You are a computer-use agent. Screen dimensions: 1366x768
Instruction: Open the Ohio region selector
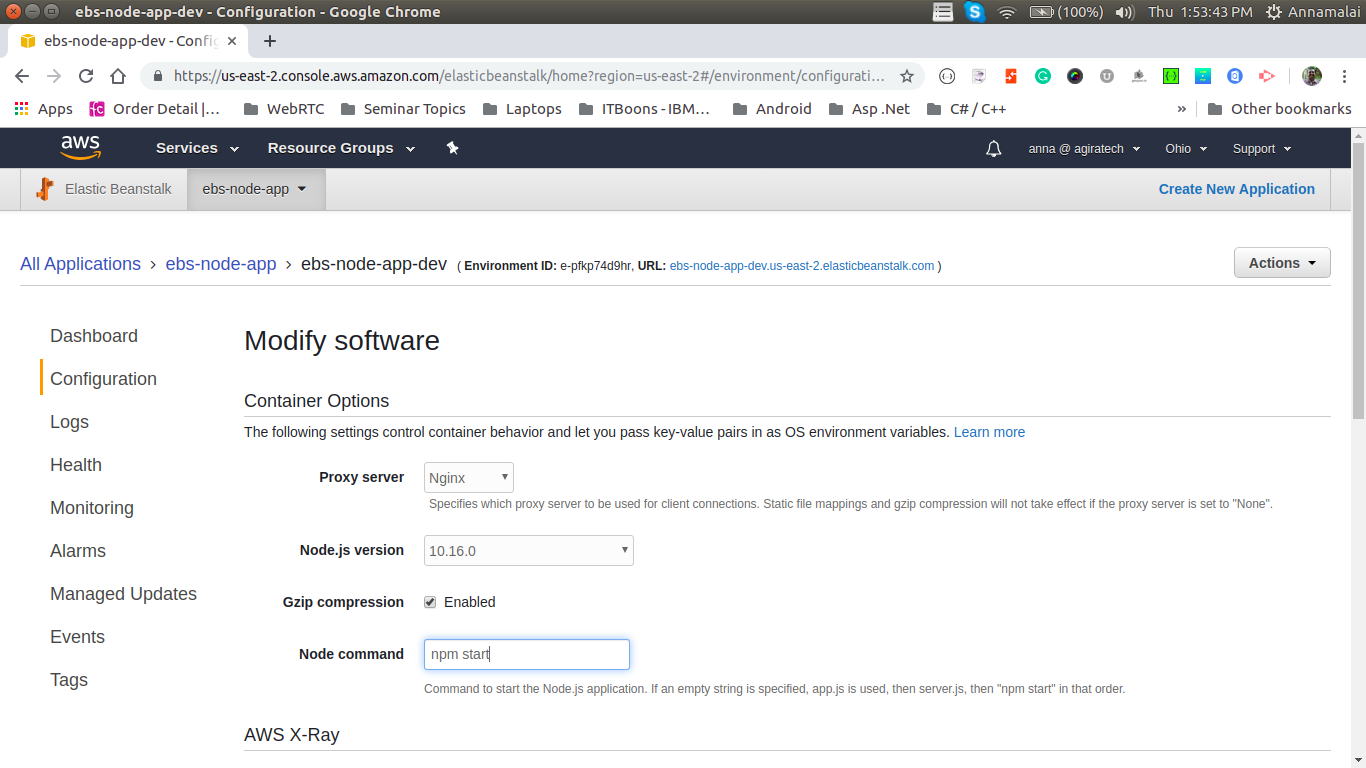pos(1186,148)
